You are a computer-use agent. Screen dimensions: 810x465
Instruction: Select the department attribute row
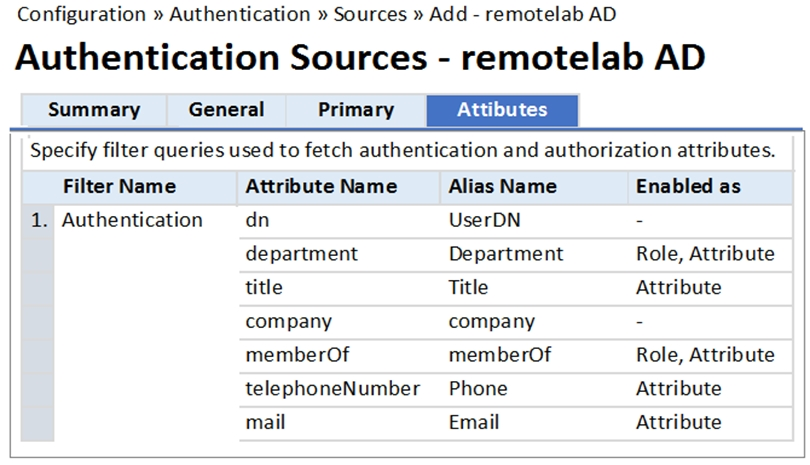301,254
